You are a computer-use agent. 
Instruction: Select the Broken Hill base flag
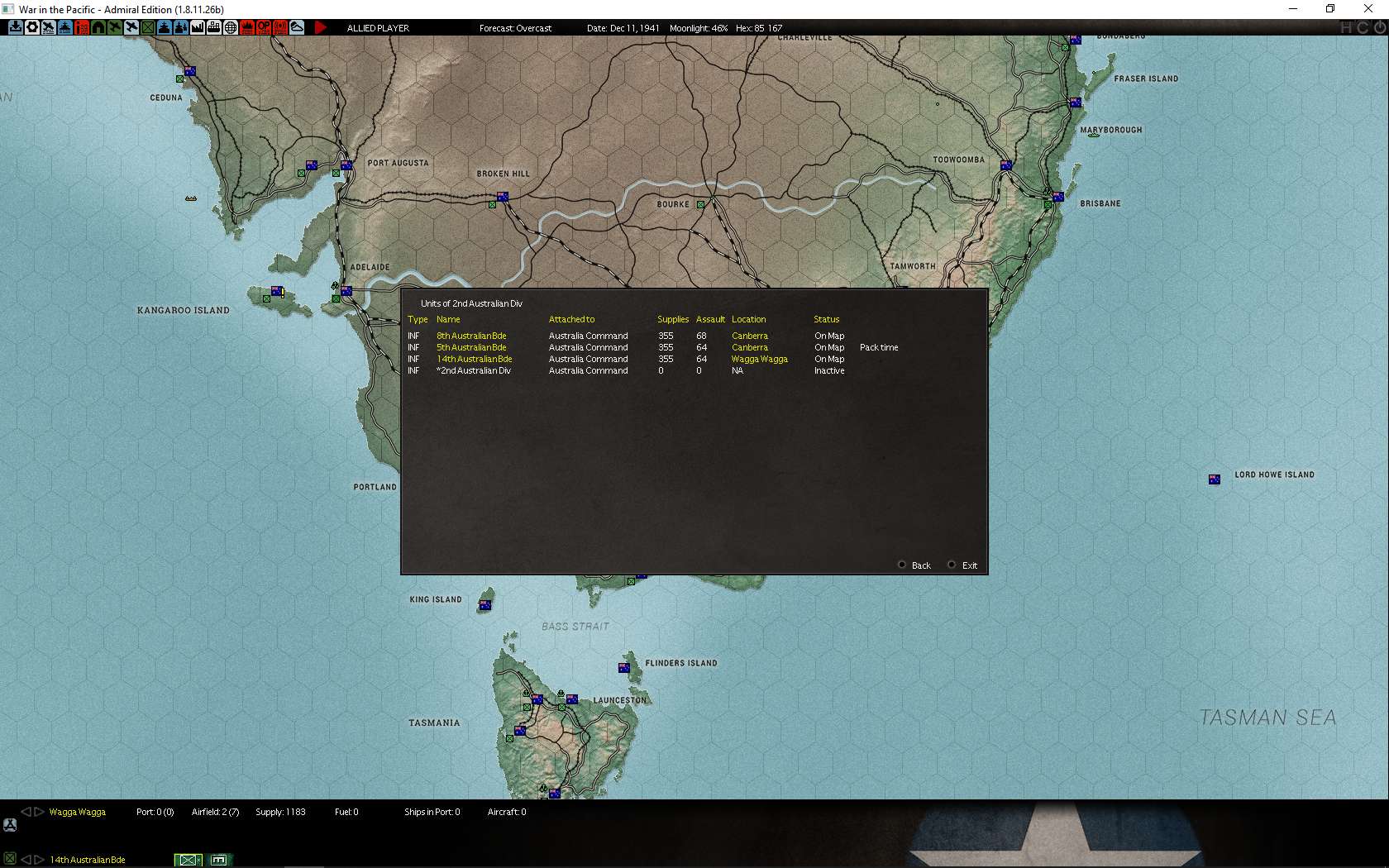[503, 197]
